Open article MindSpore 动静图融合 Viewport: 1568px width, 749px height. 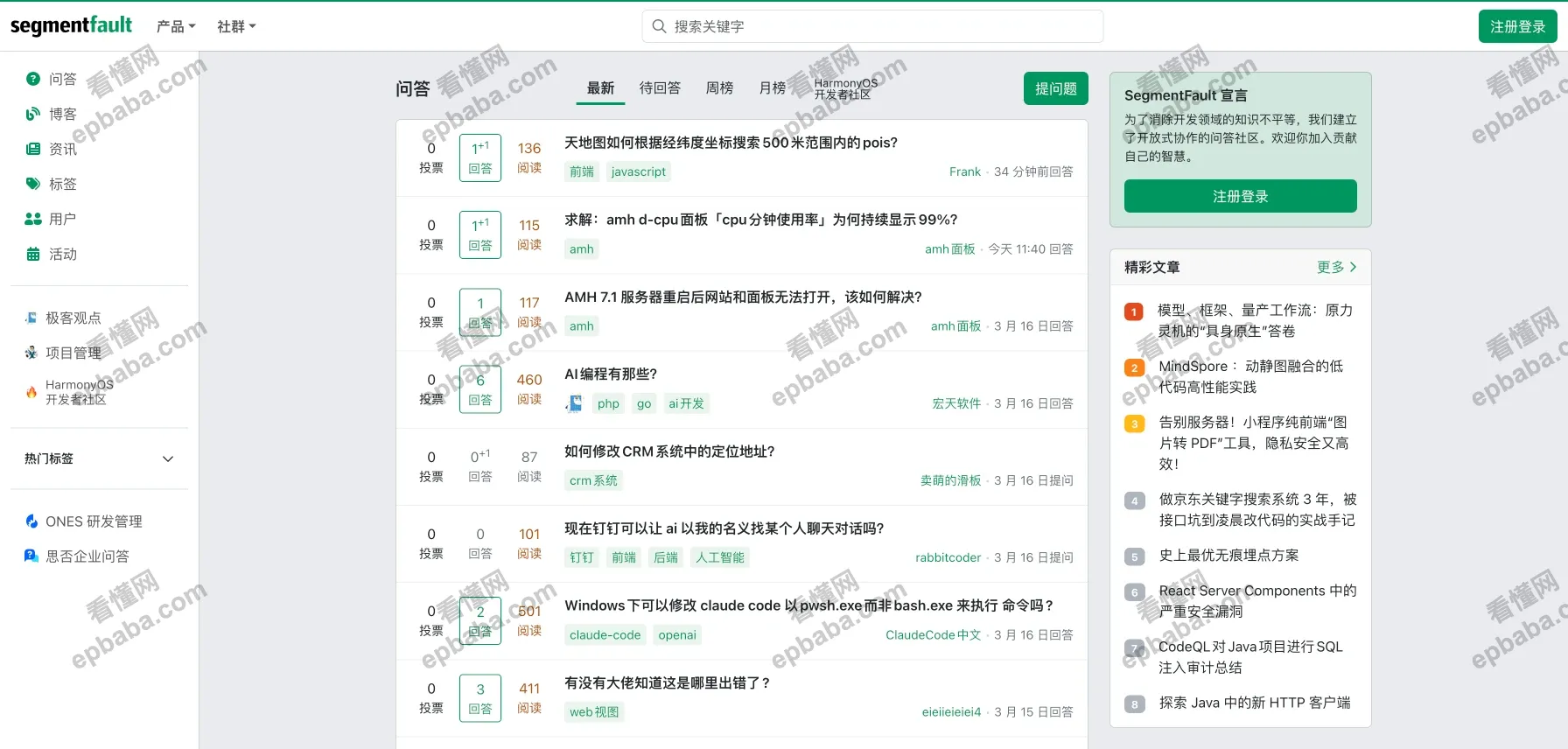point(1251,376)
